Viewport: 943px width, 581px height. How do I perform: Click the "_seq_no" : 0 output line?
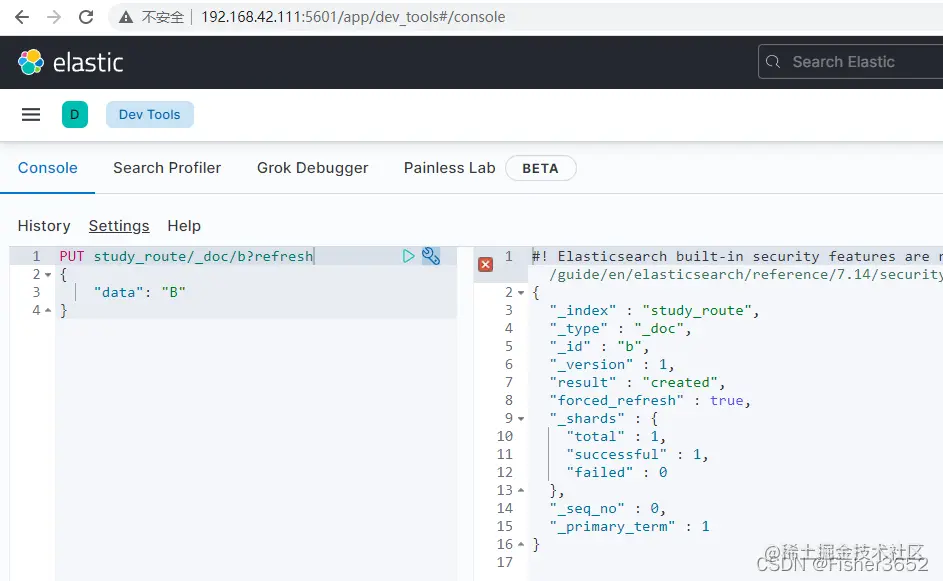pyautogui.click(x=607, y=509)
